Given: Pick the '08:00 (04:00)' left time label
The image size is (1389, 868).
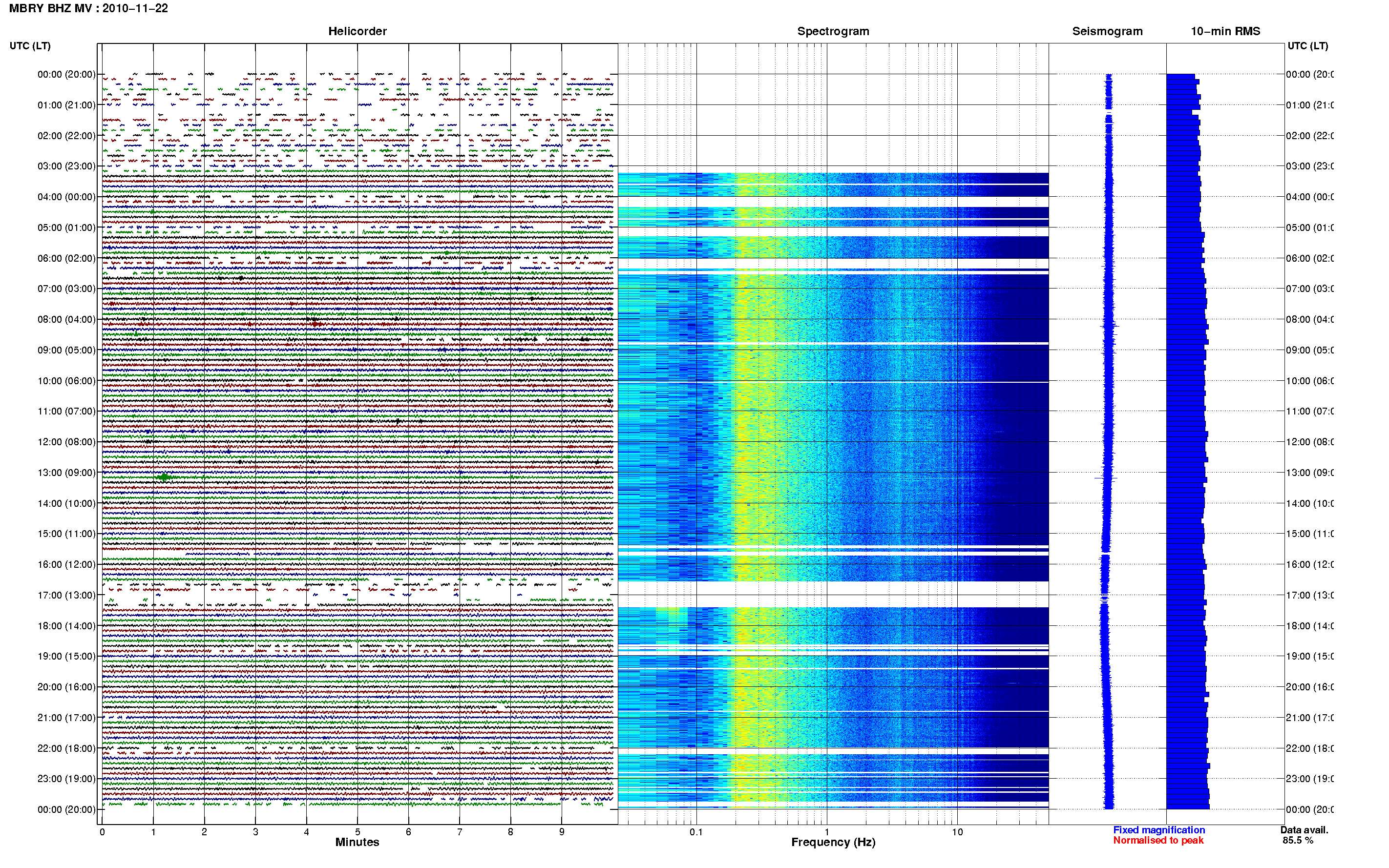Looking at the screenshot, I should pos(66,319).
